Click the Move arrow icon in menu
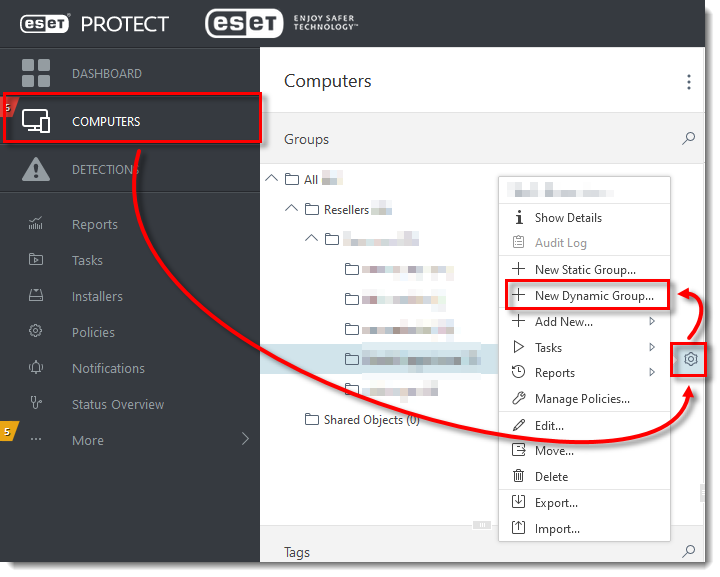The height and width of the screenshot is (577, 720). click(x=518, y=450)
